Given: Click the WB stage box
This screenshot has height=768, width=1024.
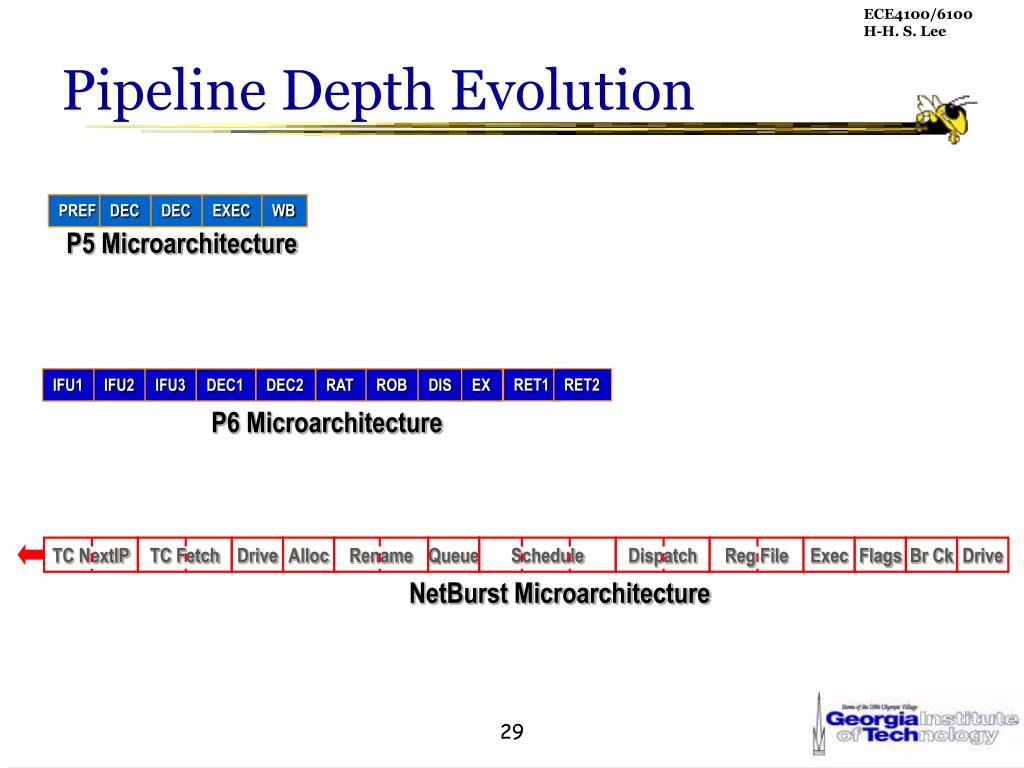Looking at the screenshot, I should (x=284, y=211).
